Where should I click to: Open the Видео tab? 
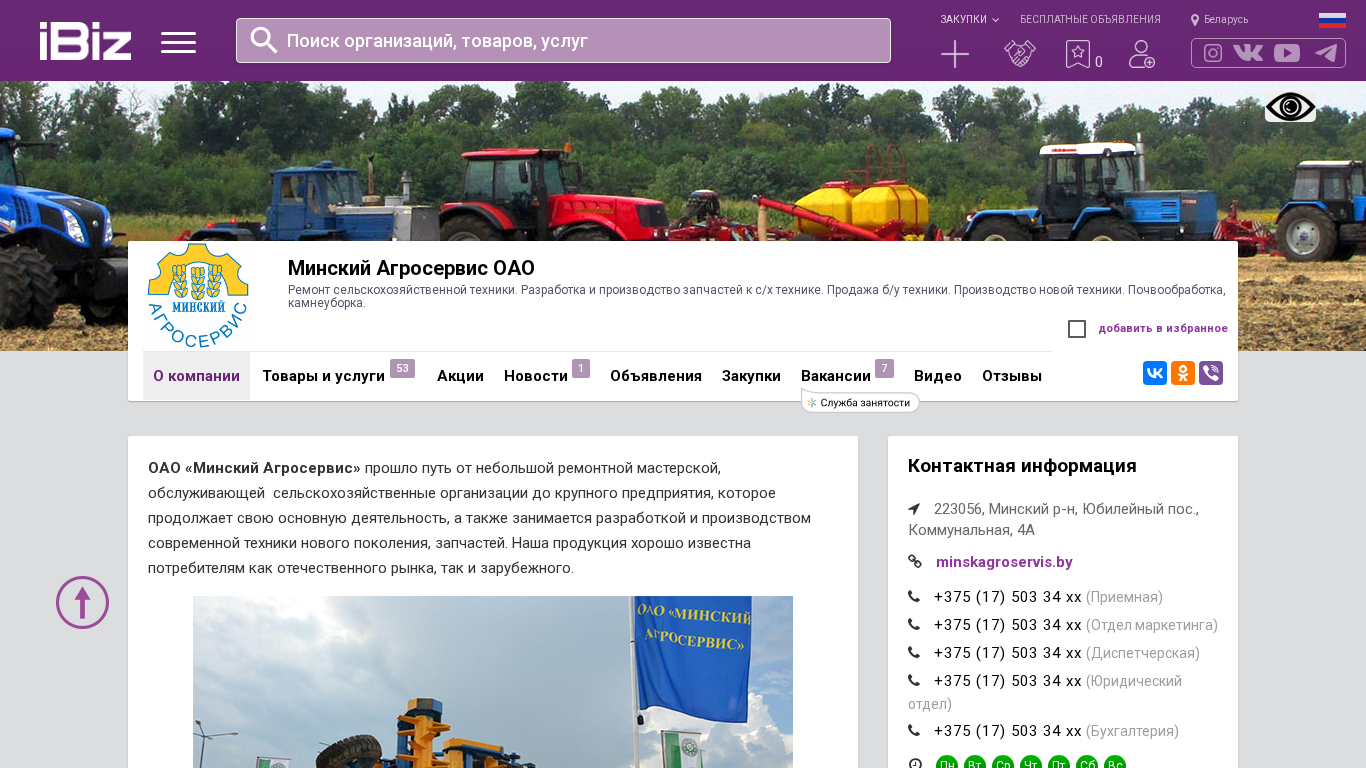click(x=938, y=376)
